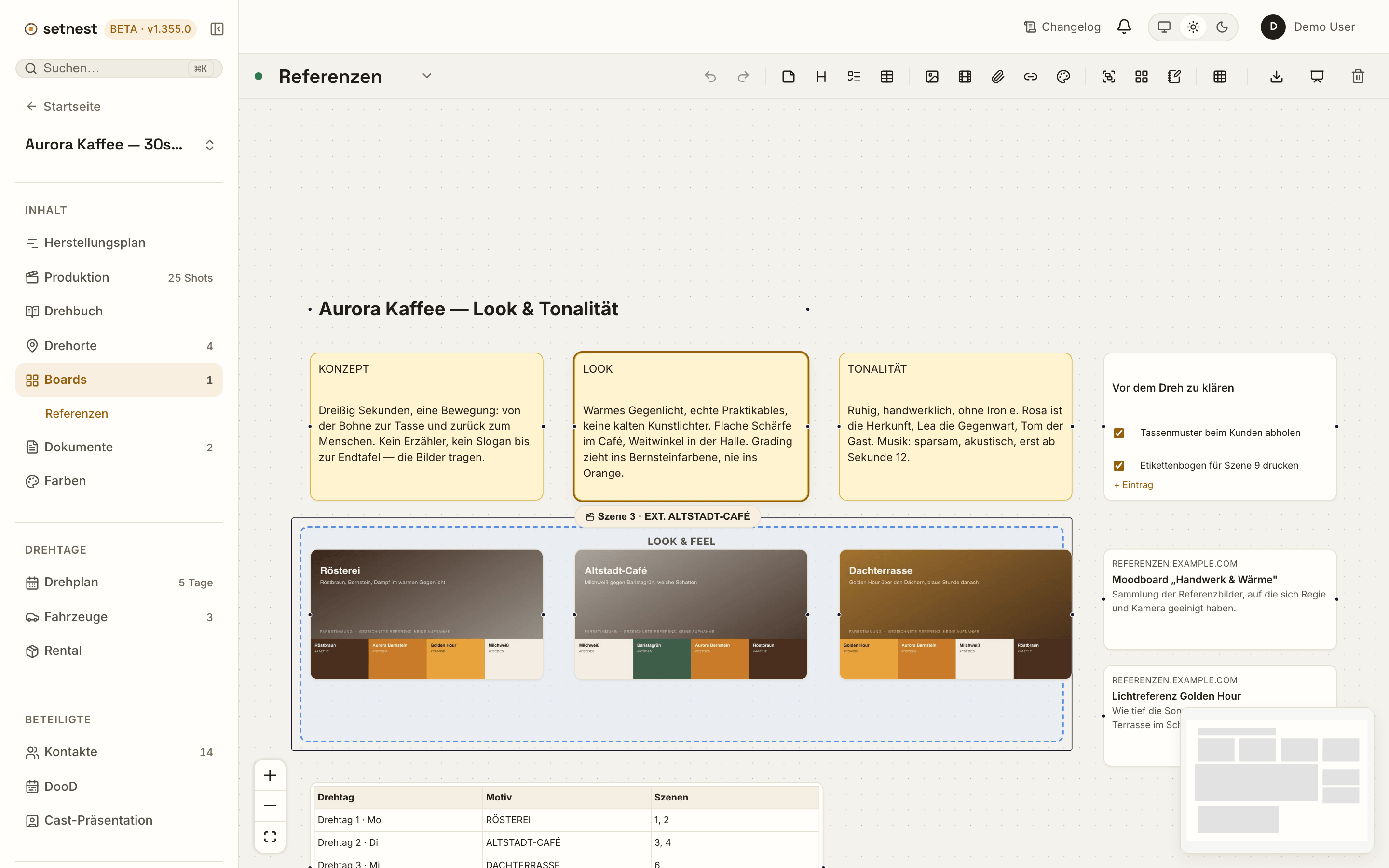Uncheck Etikettenbogen für Szene 9 drucken

pyautogui.click(x=1118, y=465)
